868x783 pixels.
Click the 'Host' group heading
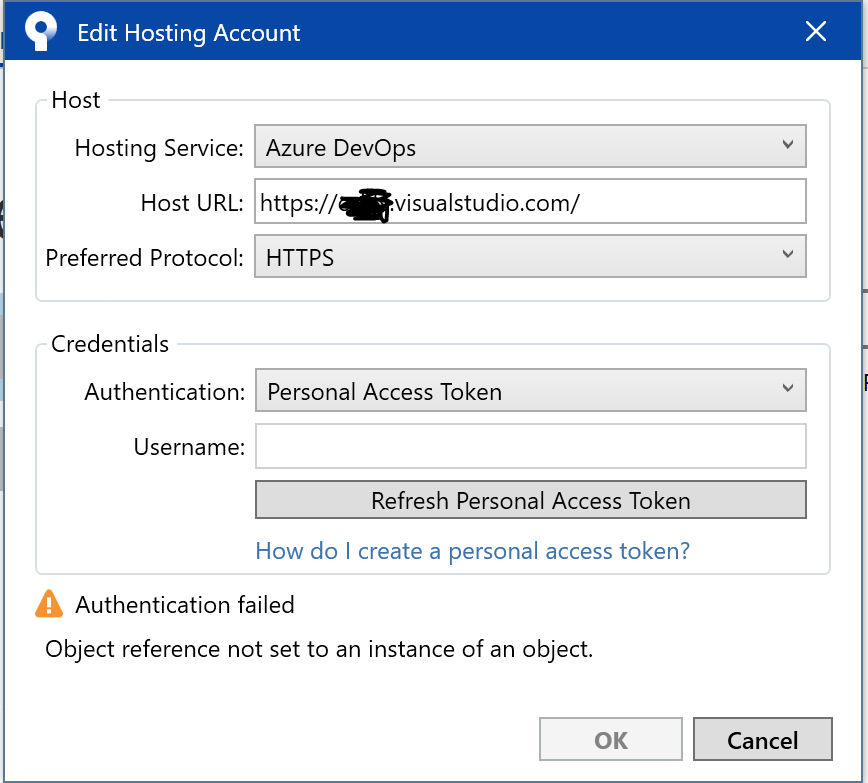click(76, 100)
